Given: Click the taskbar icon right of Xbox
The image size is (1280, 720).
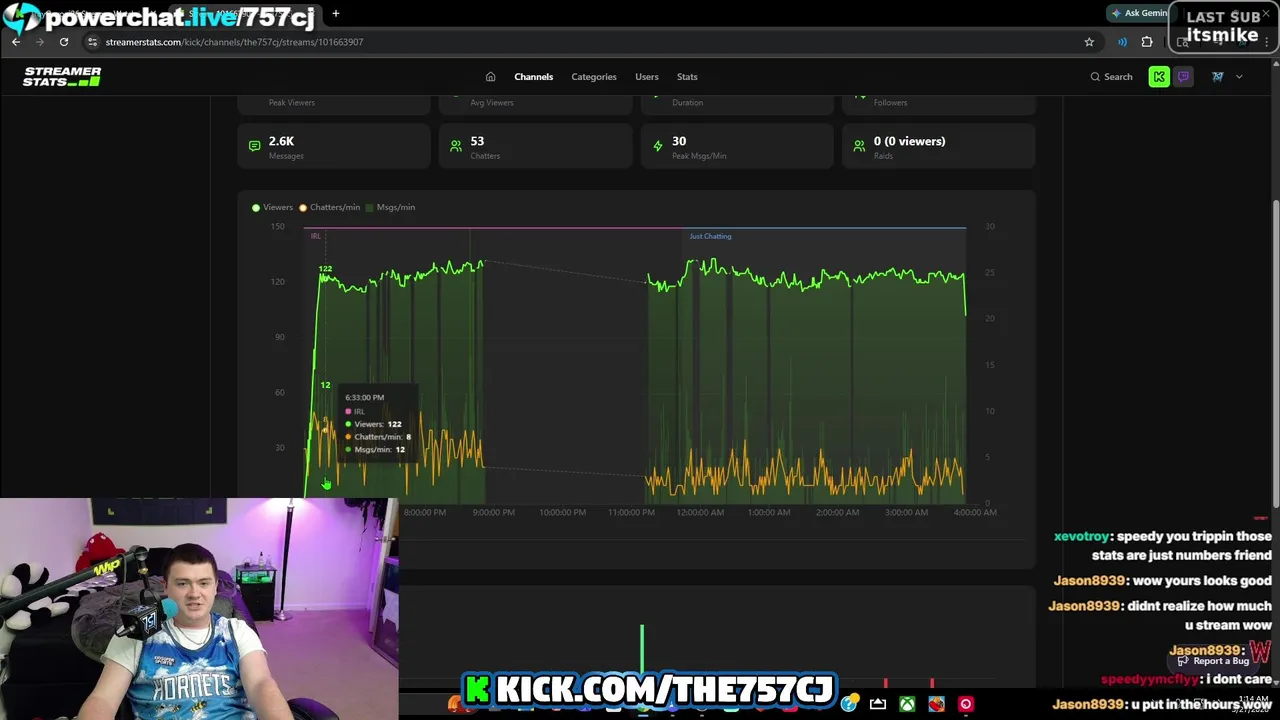Looking at the screenshot, I should pyautogui.click(x=936, y=704).
